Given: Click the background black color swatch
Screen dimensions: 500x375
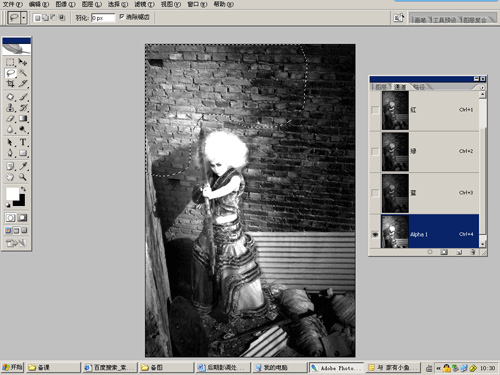Looking at the screenshot, I should point(21,202).
